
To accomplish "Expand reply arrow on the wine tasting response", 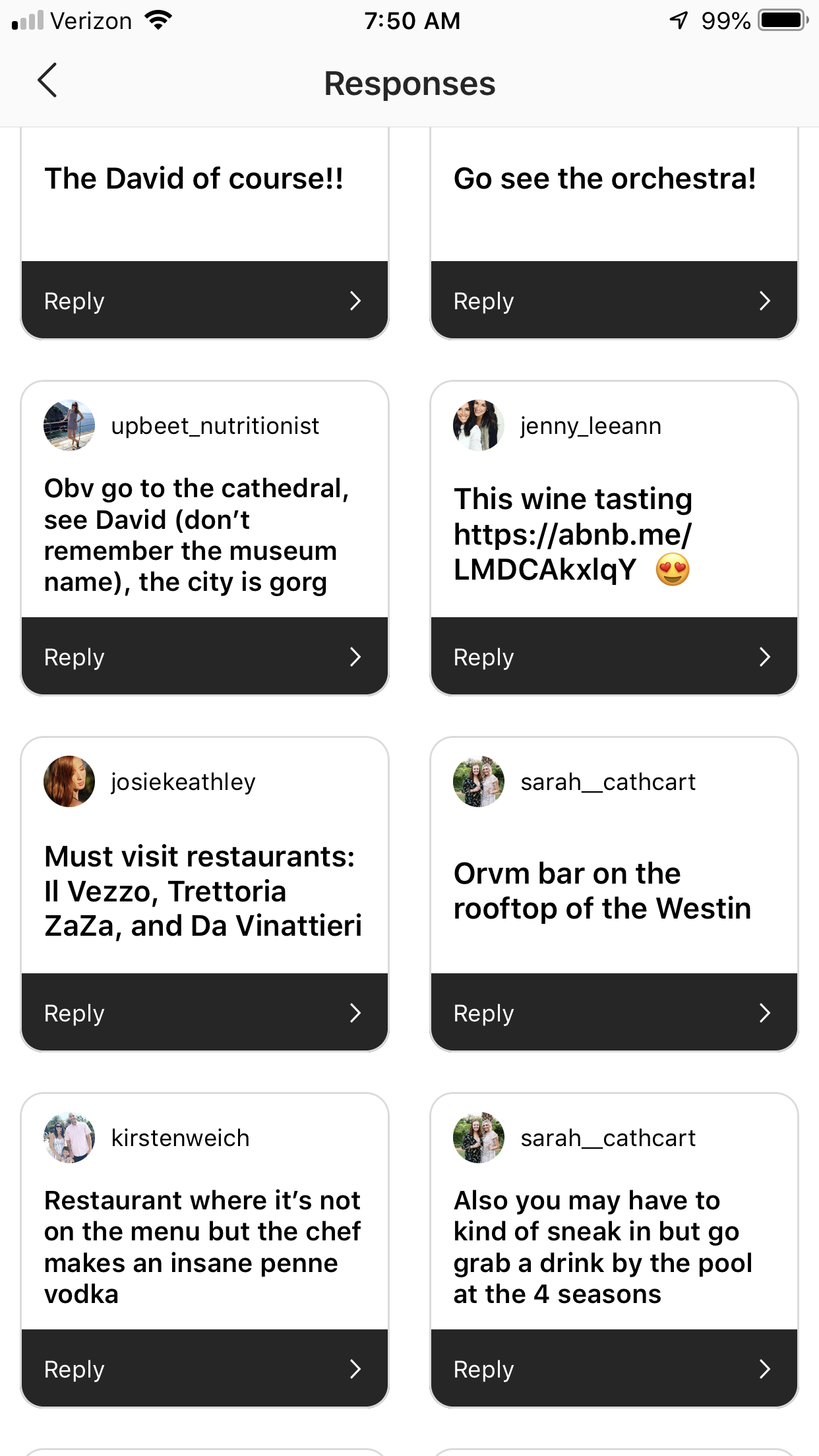I will (765, 657).
